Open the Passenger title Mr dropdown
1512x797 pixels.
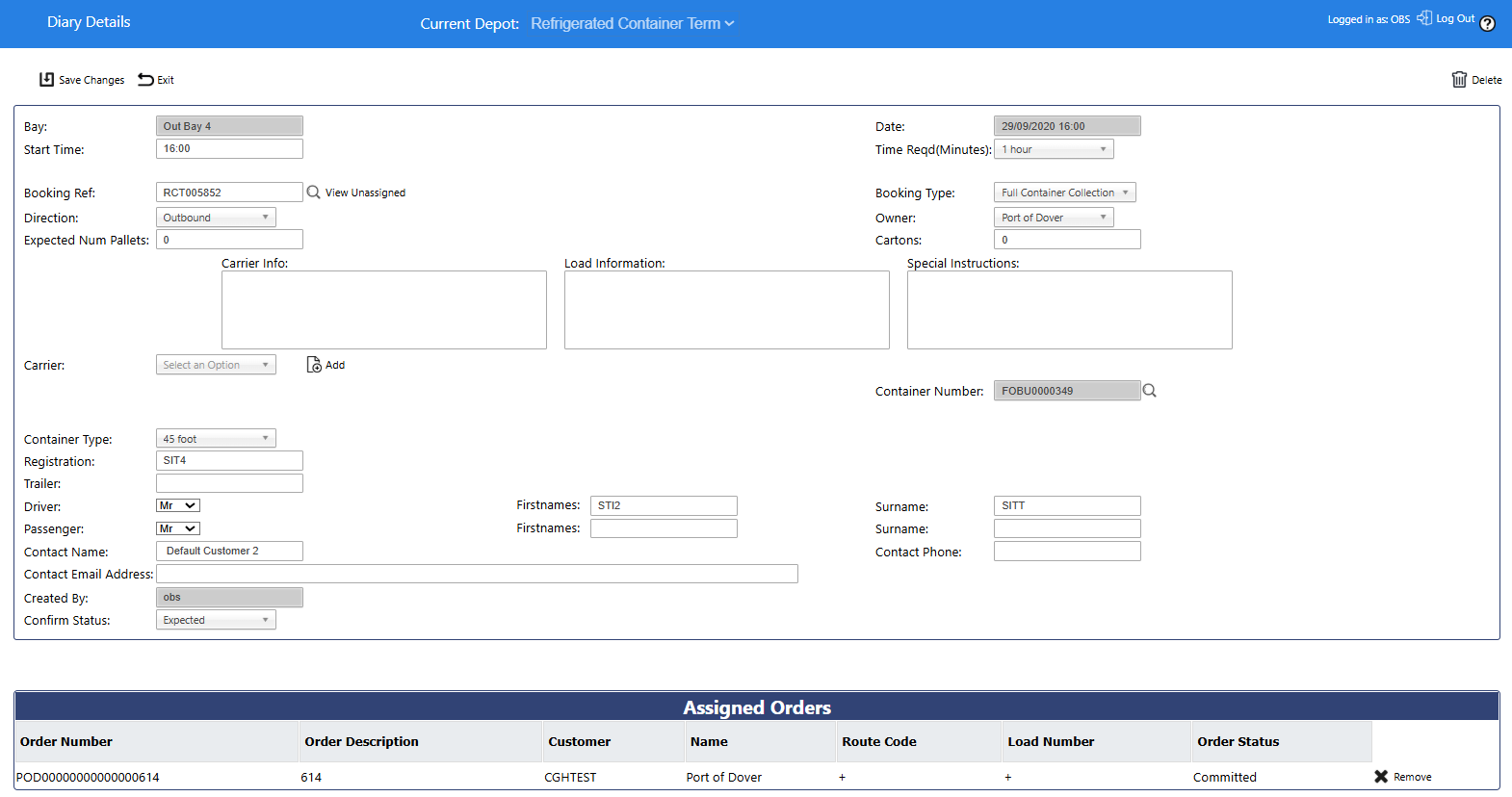coord(178,528)
